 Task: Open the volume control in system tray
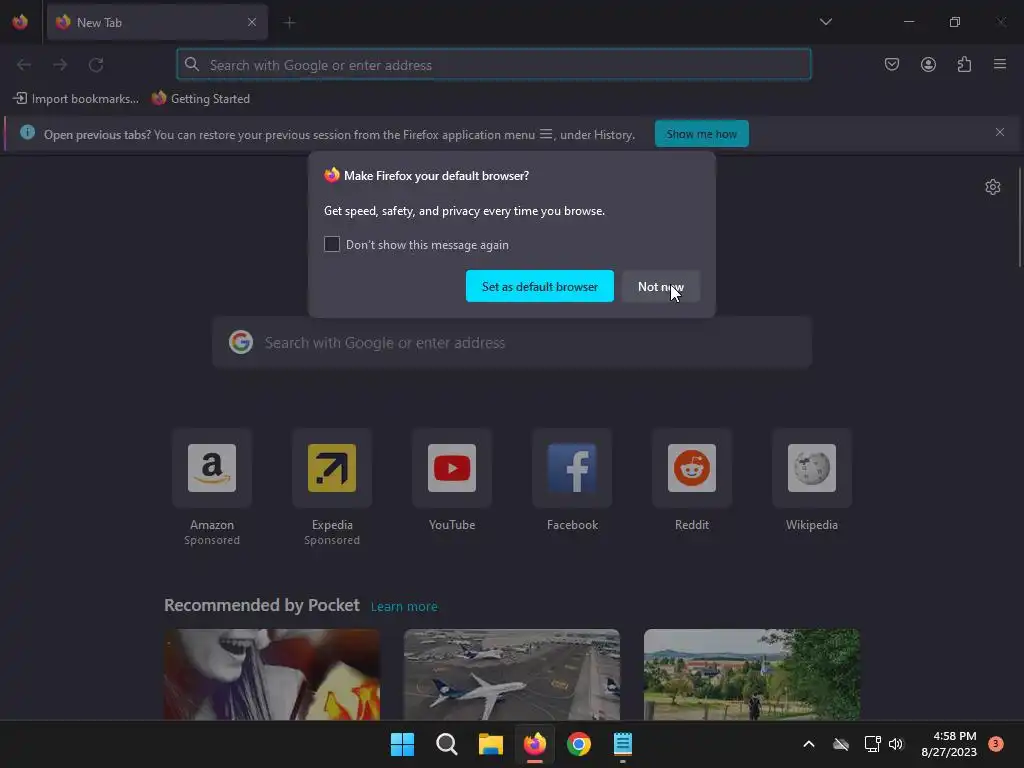pyautogui.click(x=896, y=744)
